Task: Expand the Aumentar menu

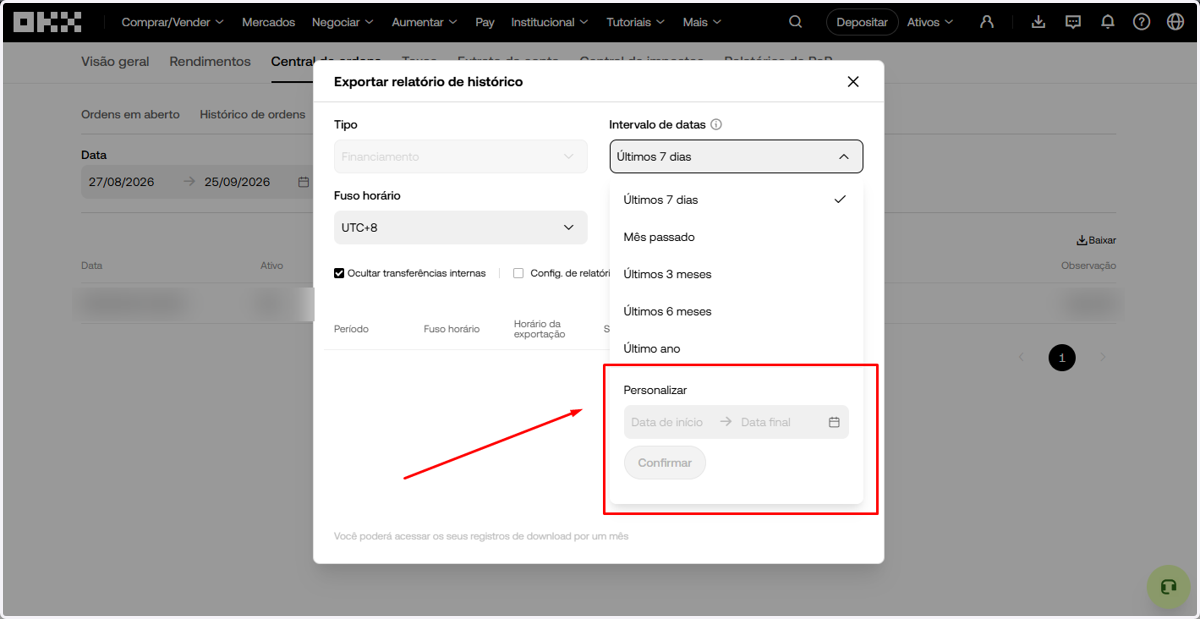Action: pyautogui.click(x=424, y=22)
